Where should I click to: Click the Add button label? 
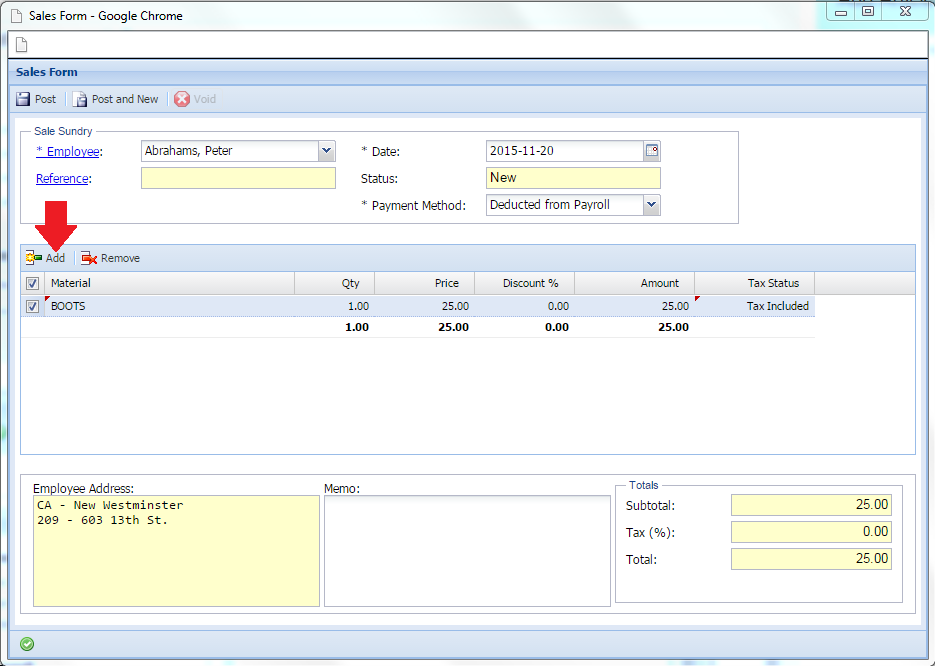pyautogui.click(x=55, y=258)
